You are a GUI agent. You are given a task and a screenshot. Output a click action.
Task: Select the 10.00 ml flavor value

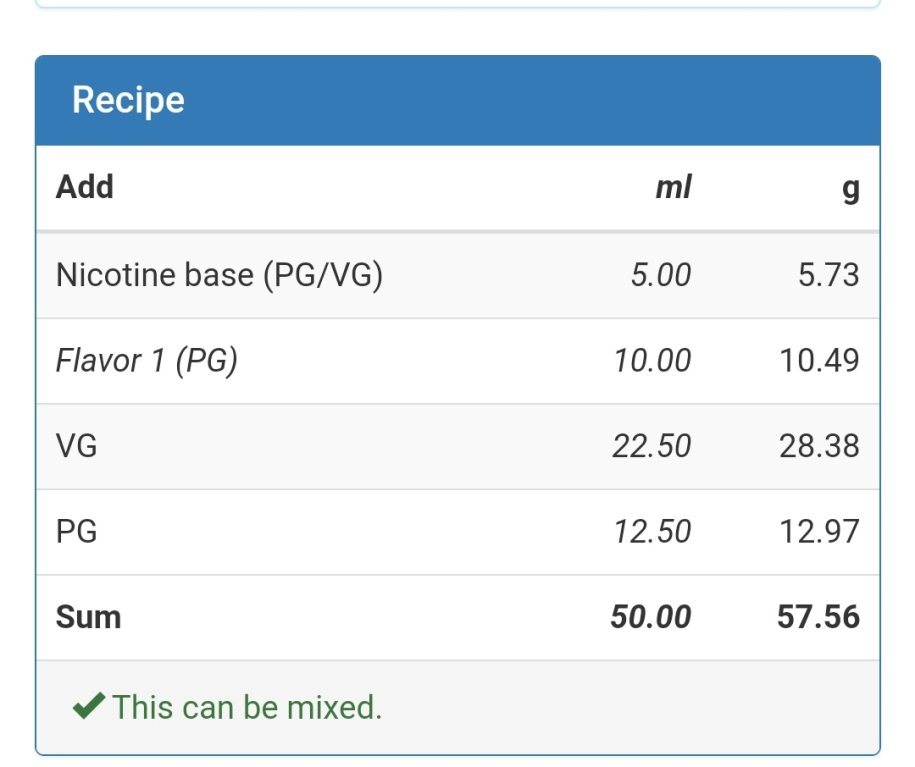tap(652, 360)
